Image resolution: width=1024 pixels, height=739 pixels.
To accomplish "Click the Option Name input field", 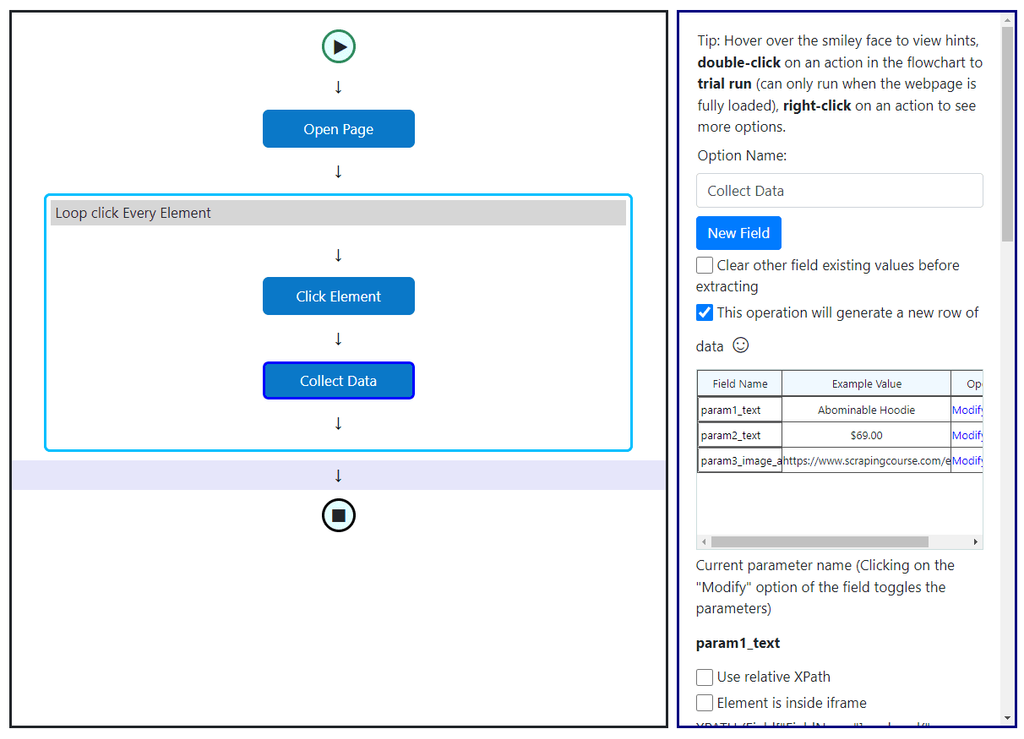I will pos(839,191).
